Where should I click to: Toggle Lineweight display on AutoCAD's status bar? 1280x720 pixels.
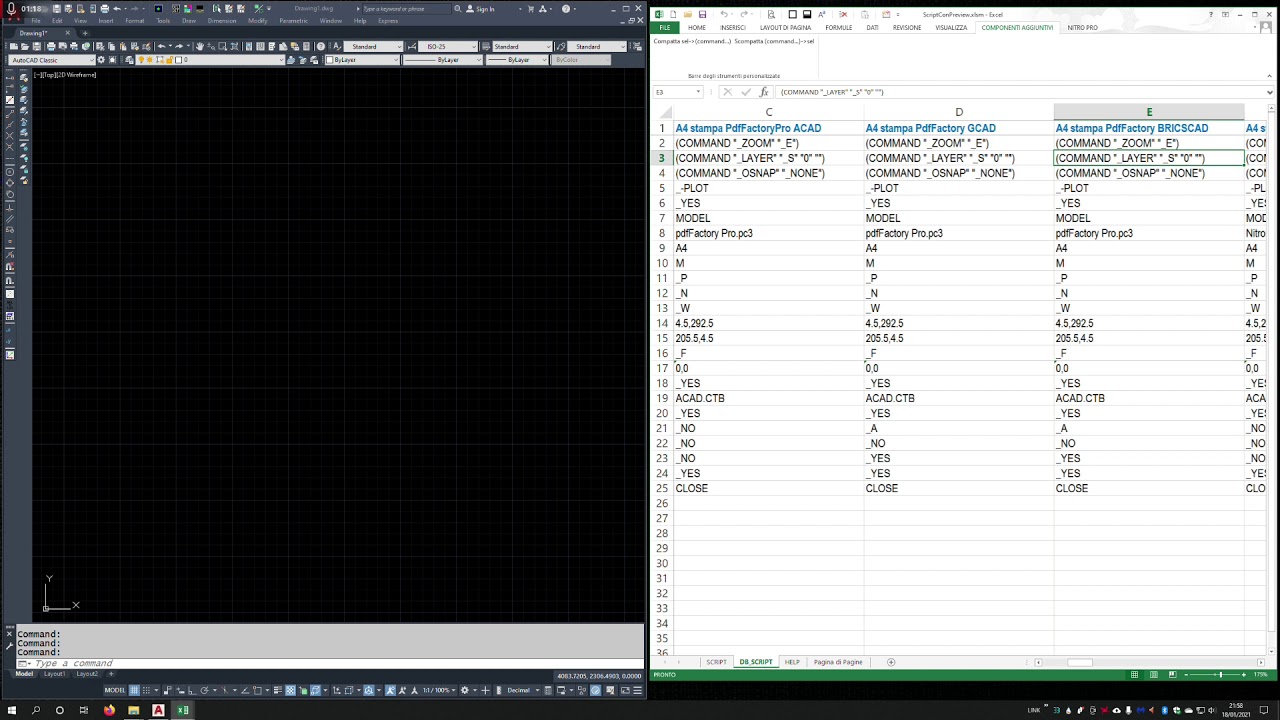pos(277,690)
